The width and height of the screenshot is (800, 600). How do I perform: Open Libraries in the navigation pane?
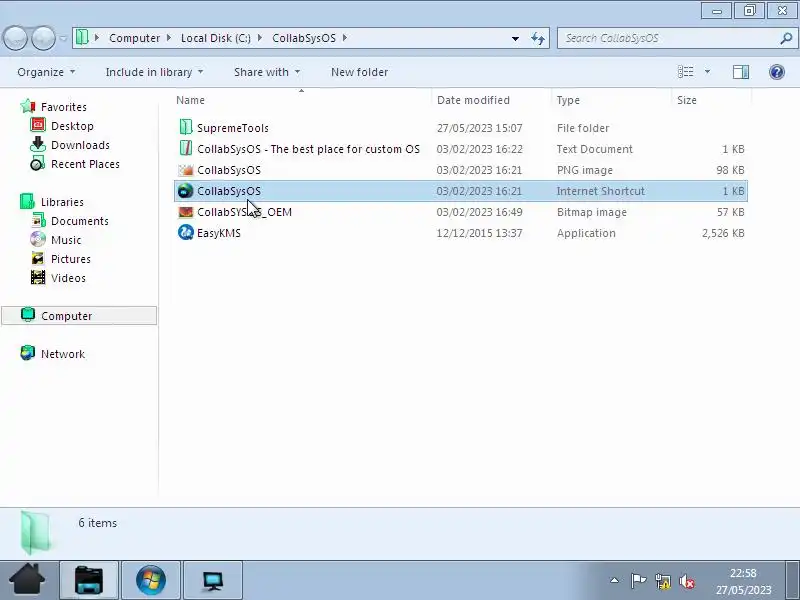coord(62,202)
